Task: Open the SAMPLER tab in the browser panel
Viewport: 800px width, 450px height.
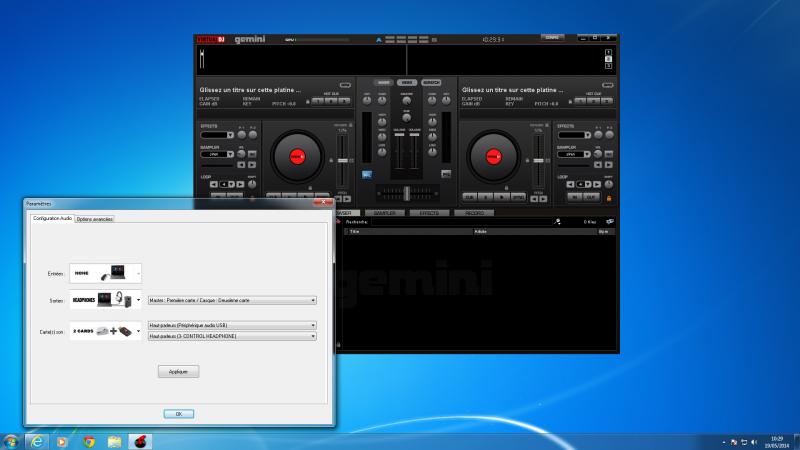Action: coord(386,213)
